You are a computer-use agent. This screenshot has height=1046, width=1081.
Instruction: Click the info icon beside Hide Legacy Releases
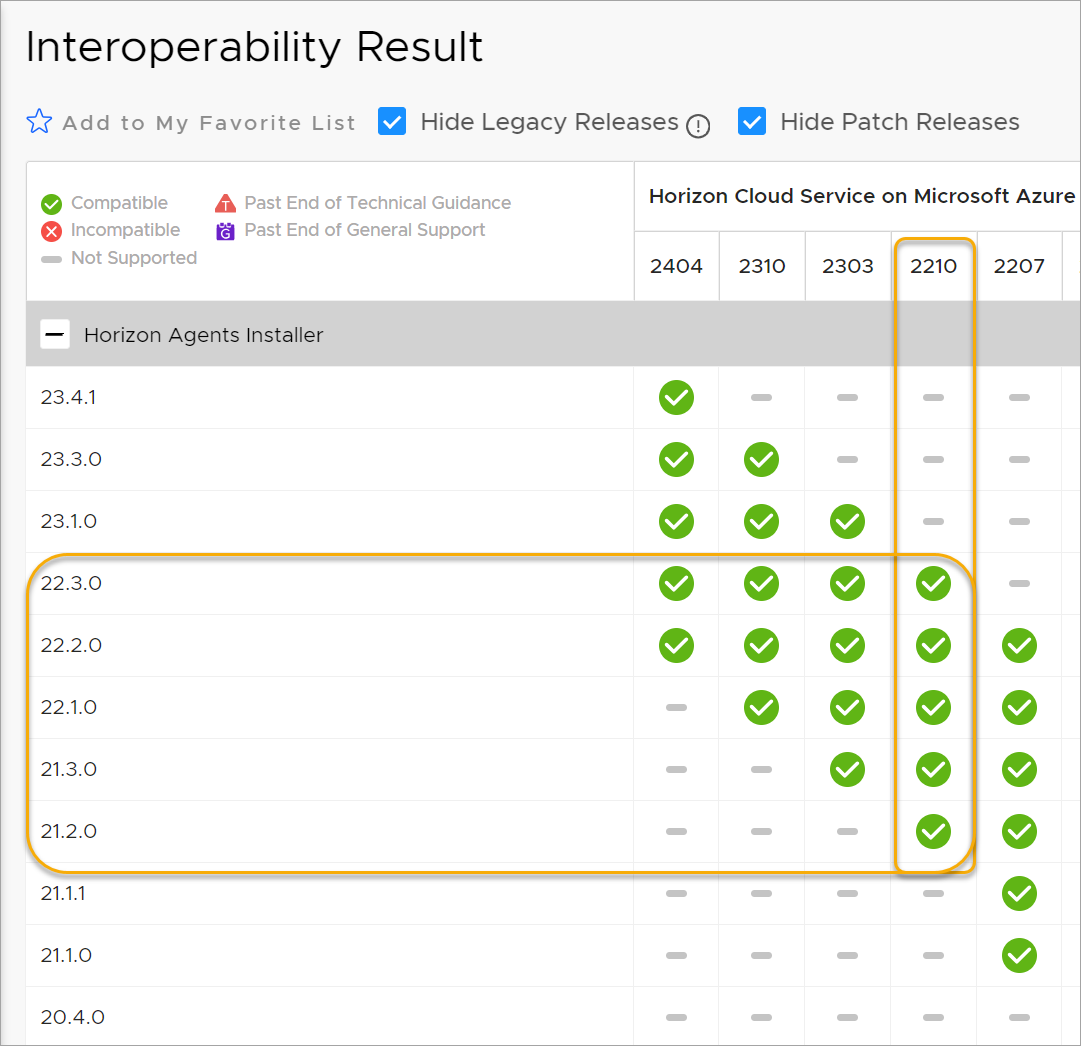pos(698,125)
